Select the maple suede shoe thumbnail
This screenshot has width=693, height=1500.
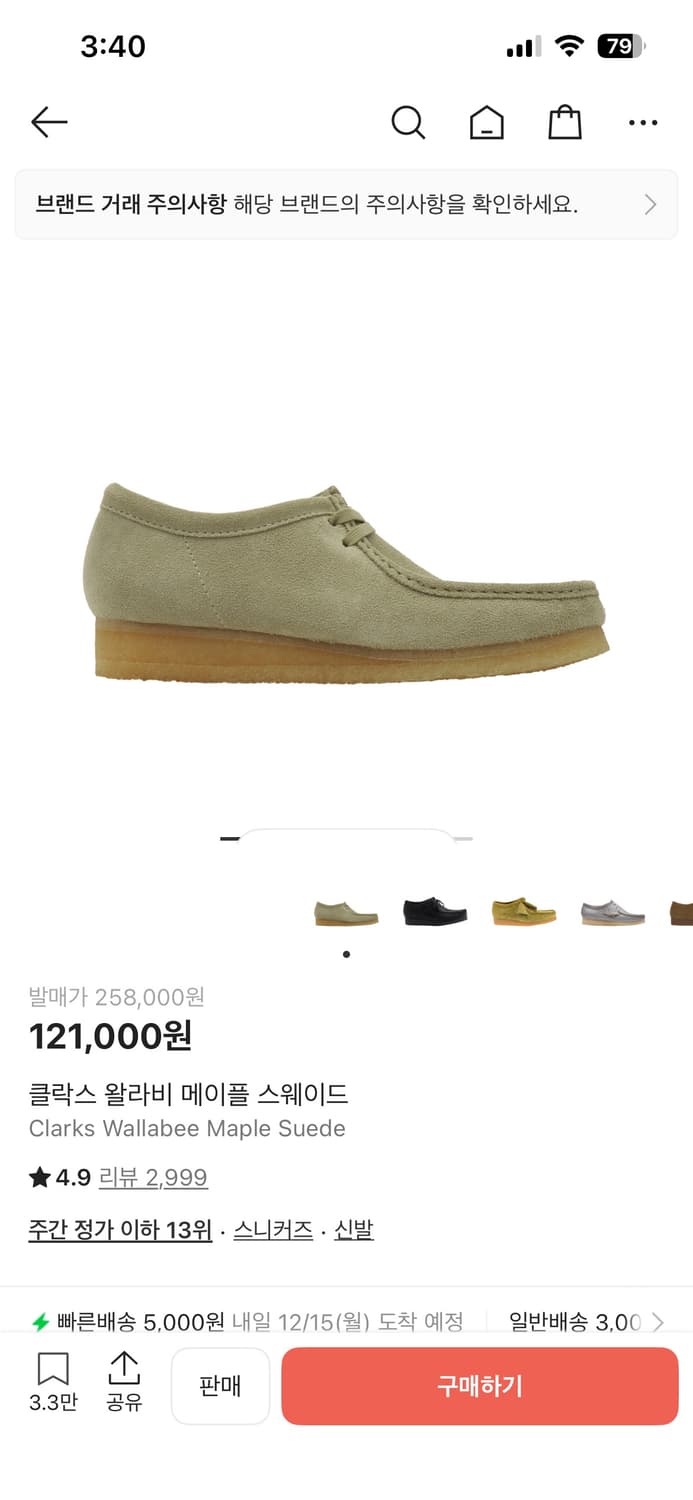pos(346,912)
